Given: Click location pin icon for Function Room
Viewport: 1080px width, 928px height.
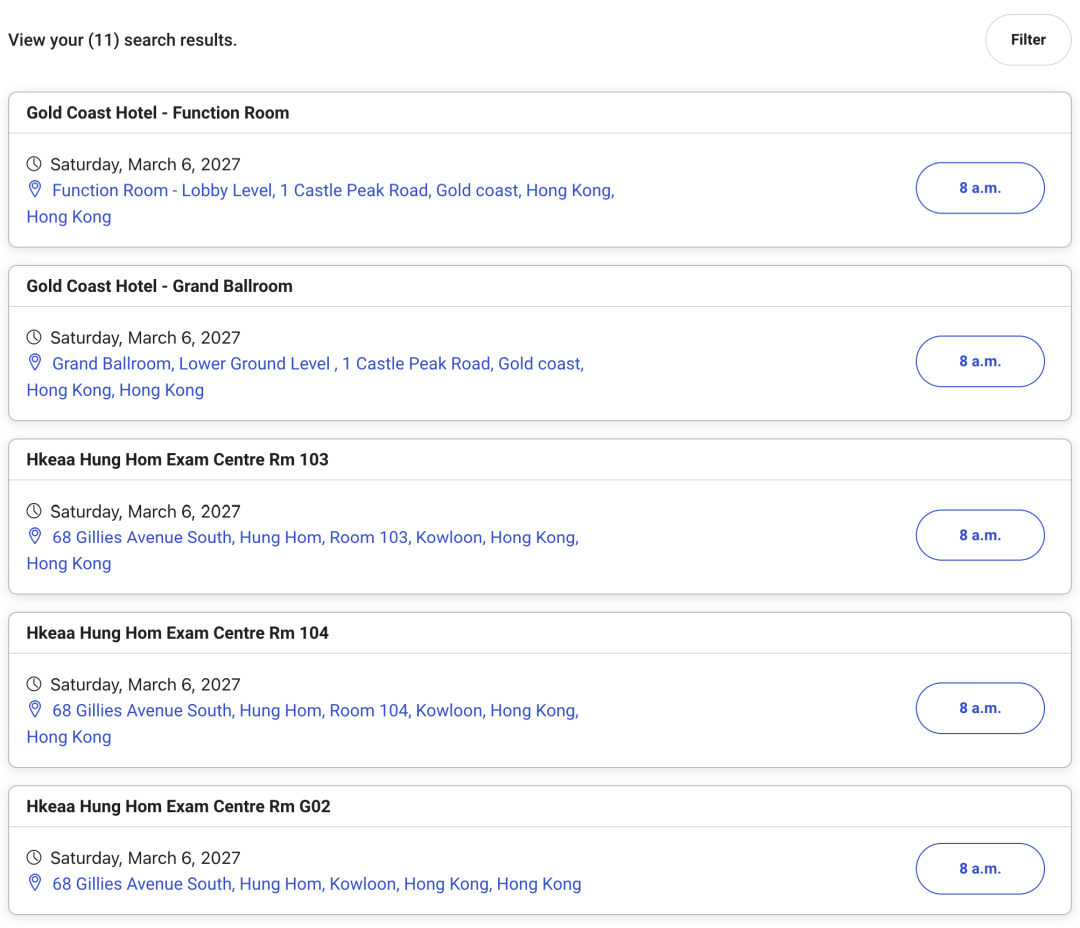Looking at the screenshot, I should click(x=35, y=189).
